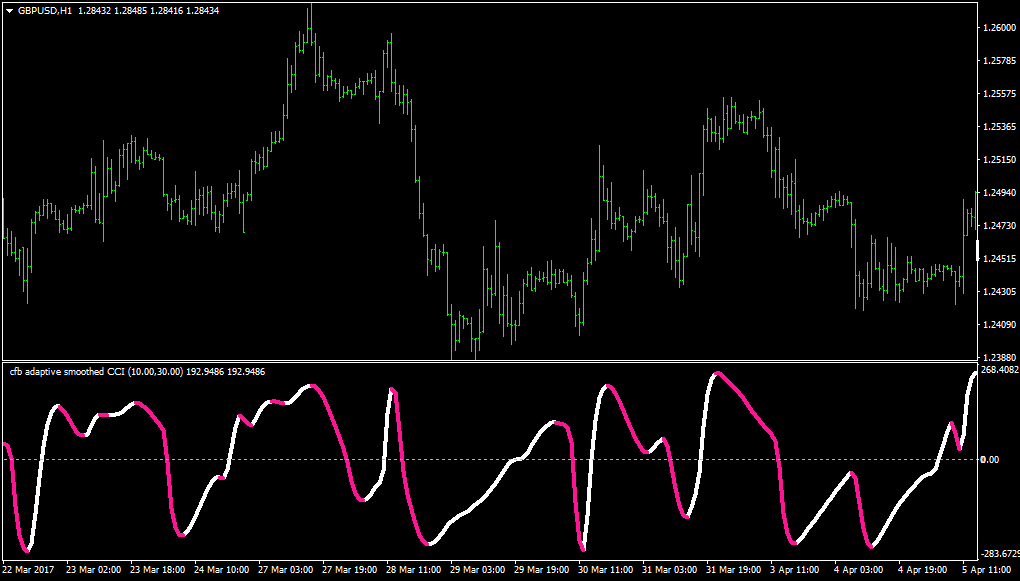This screenshot has width=1020, height=581.
Task: Click the 1.23880 price scale label
Action: tap(1000, 357)
